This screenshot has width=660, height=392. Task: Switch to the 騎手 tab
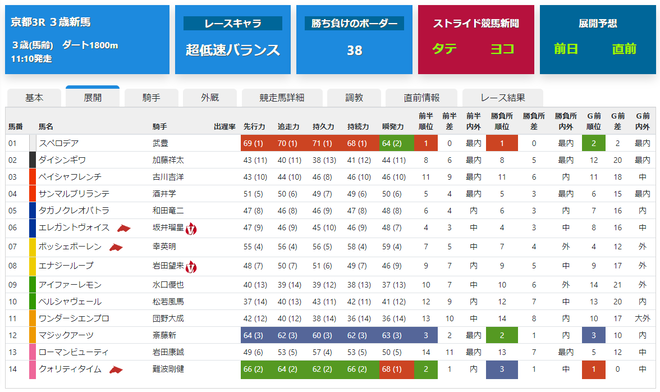[151, 98]
